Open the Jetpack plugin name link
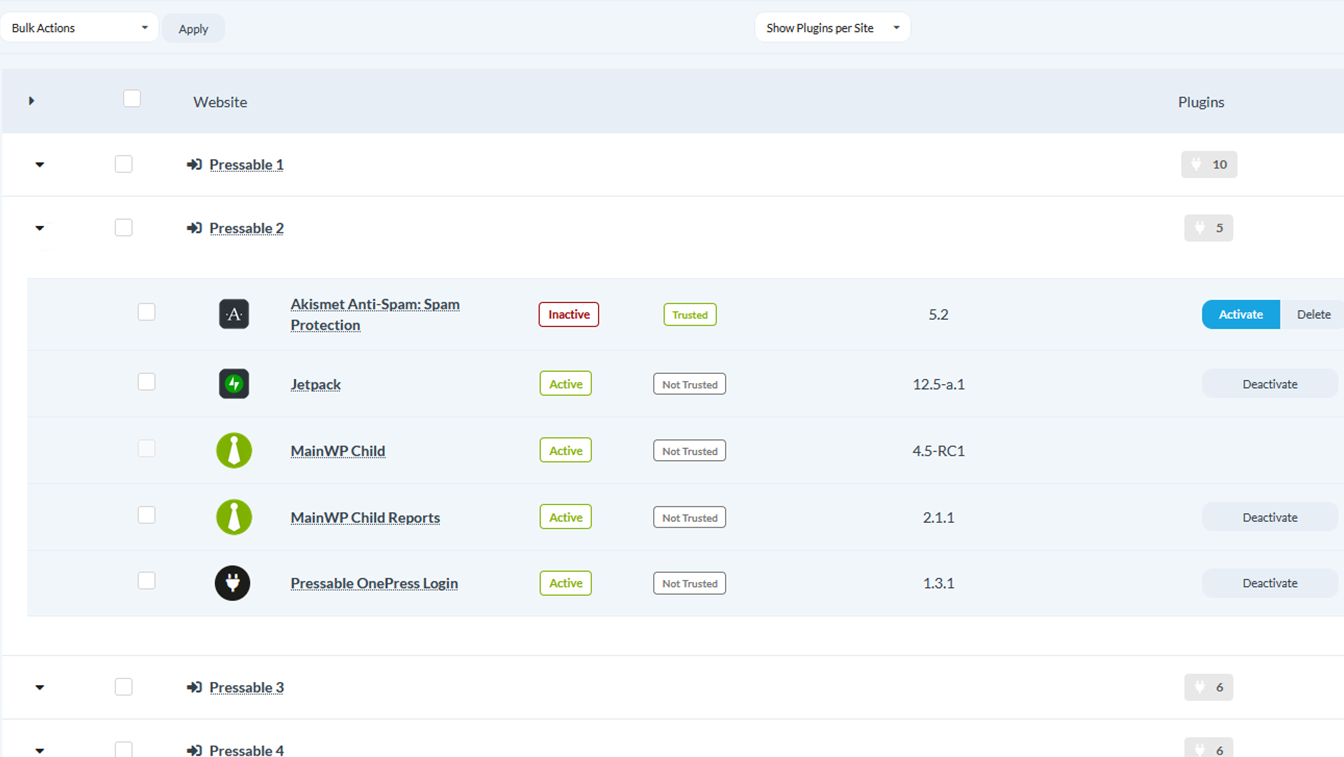The height and width of the screenshot is (757, 1344). [316, 384]
